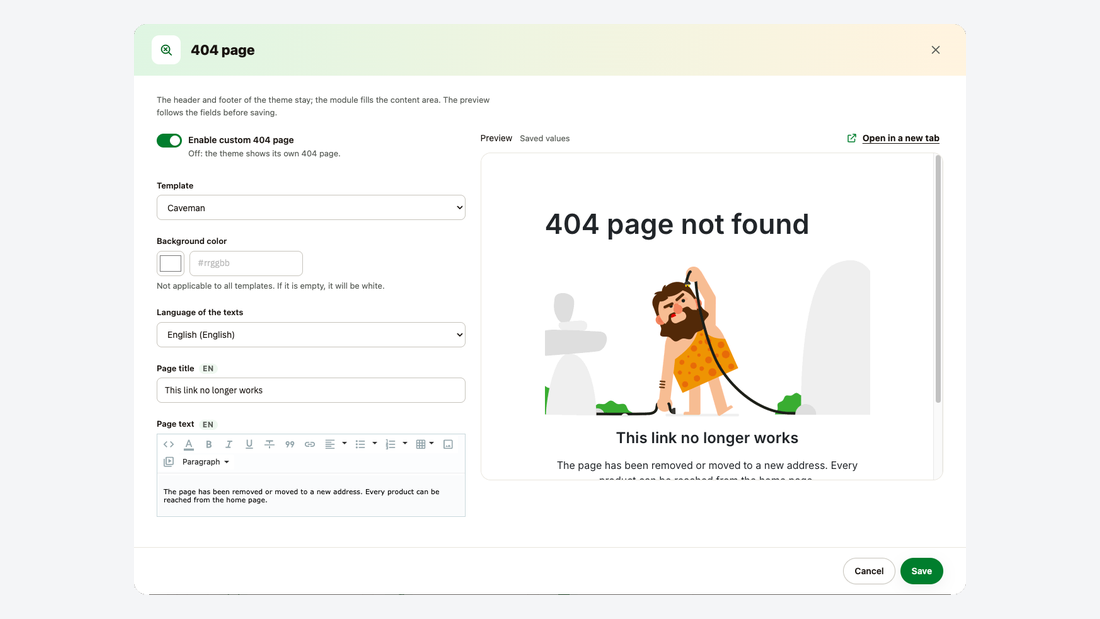Click the insert table icon

point(420,444)
